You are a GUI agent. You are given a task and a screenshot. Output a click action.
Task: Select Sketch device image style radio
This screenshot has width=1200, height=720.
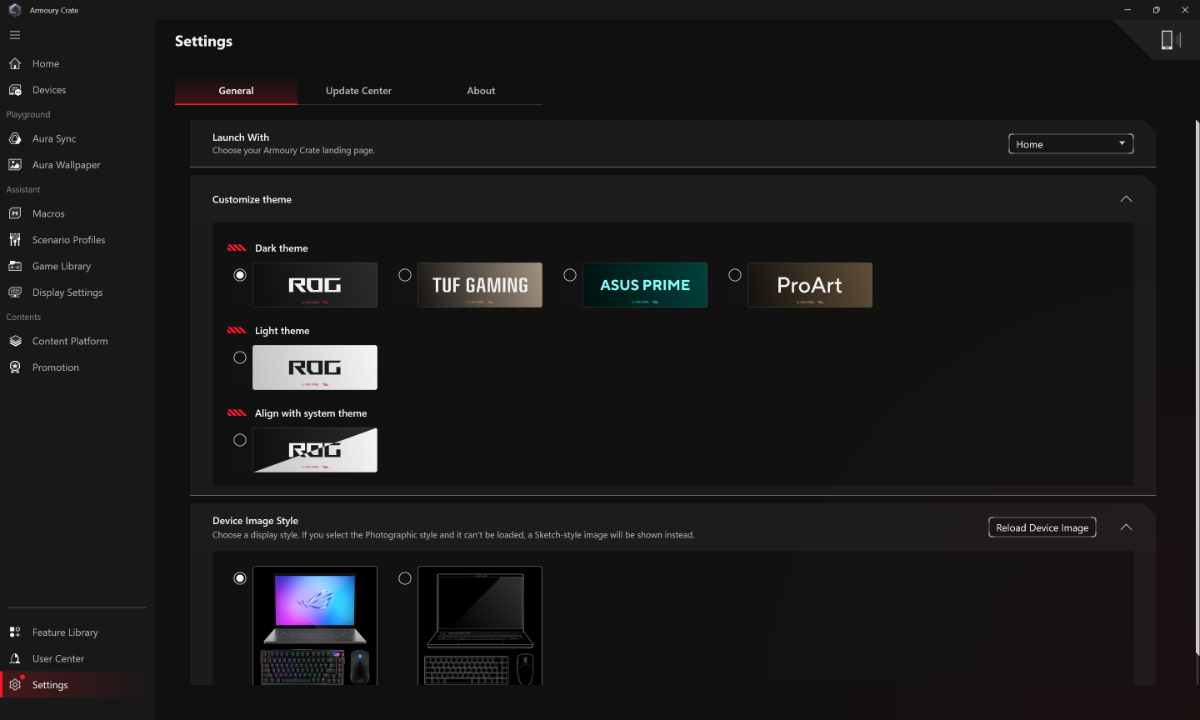click(x=405, y=578)
